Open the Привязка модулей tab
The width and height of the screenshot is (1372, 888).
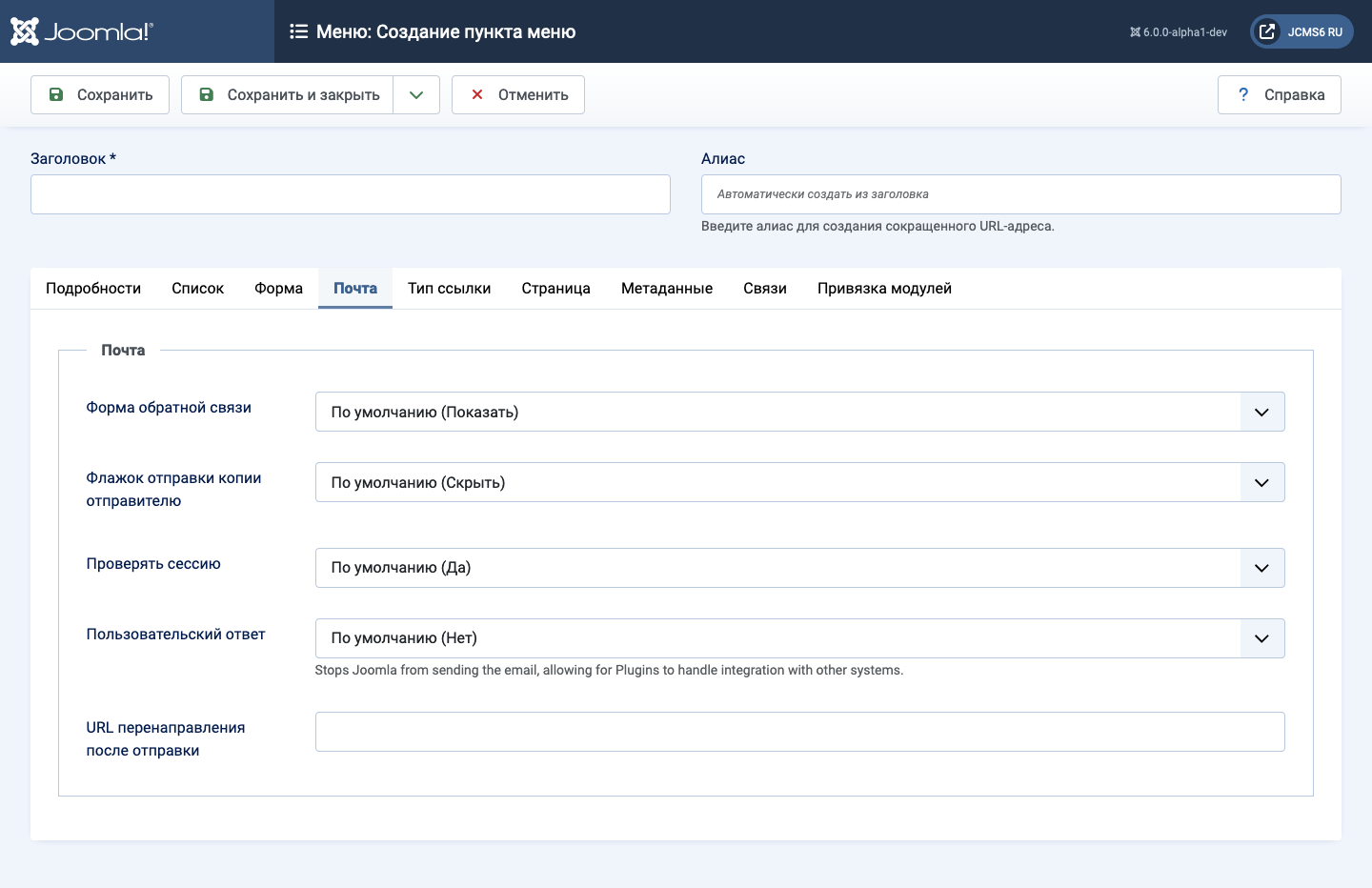pos(884,289)
